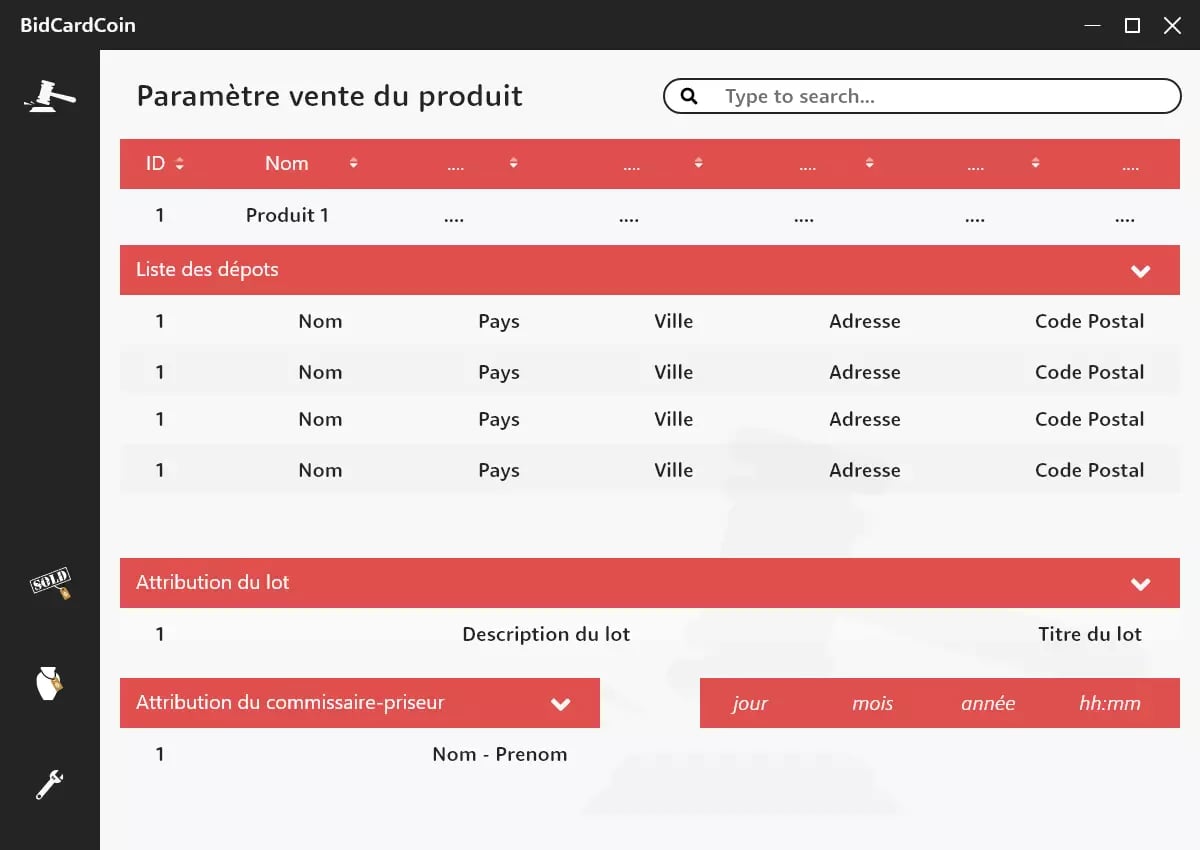Click the Description du lot entry

(546, 634)
